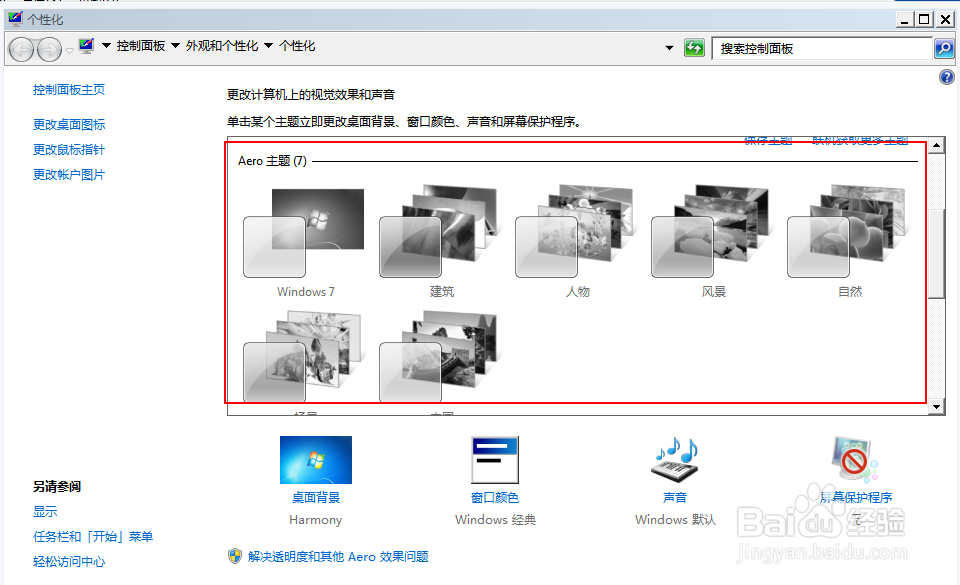Click the 桌面背景 link text

pos(316,497)
